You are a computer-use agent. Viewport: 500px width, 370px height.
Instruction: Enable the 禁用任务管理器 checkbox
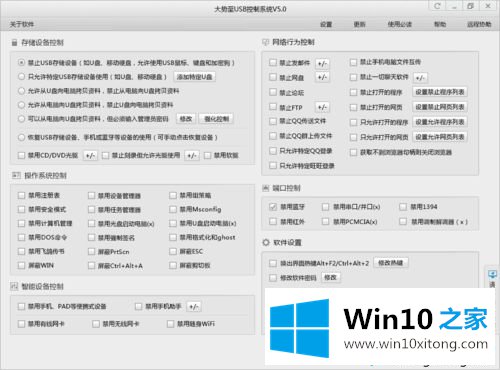pos(91,209)
